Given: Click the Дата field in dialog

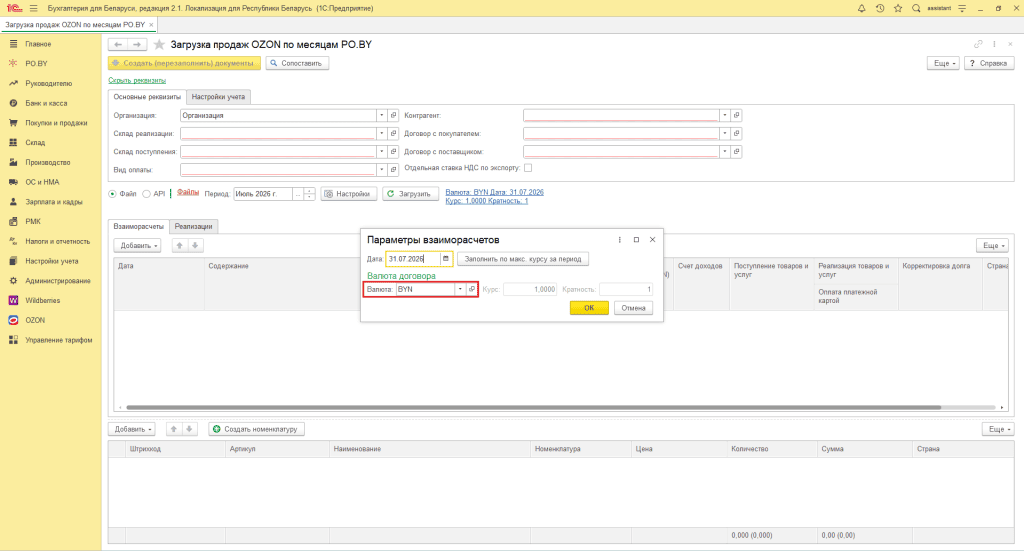Looking at the screenshot, I should click(413, 259).
